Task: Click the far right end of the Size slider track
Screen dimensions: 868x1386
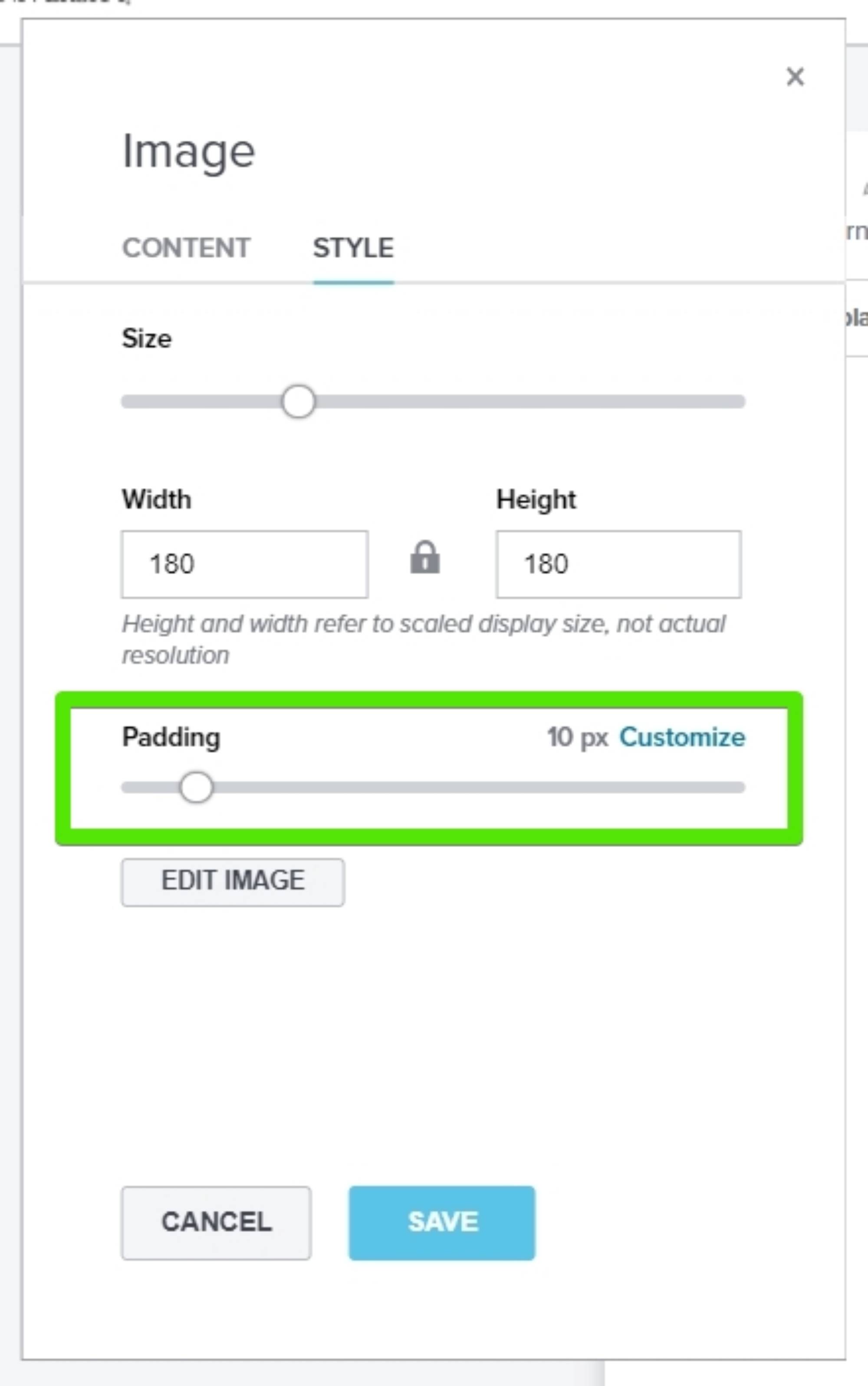Action: point(740,401)
